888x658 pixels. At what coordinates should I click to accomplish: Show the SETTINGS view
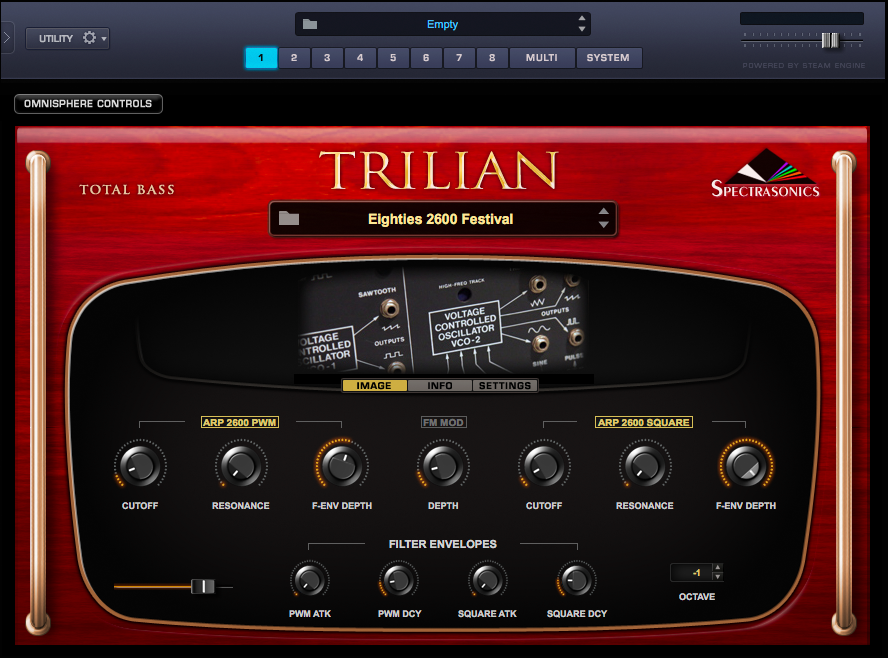(505, 386)
